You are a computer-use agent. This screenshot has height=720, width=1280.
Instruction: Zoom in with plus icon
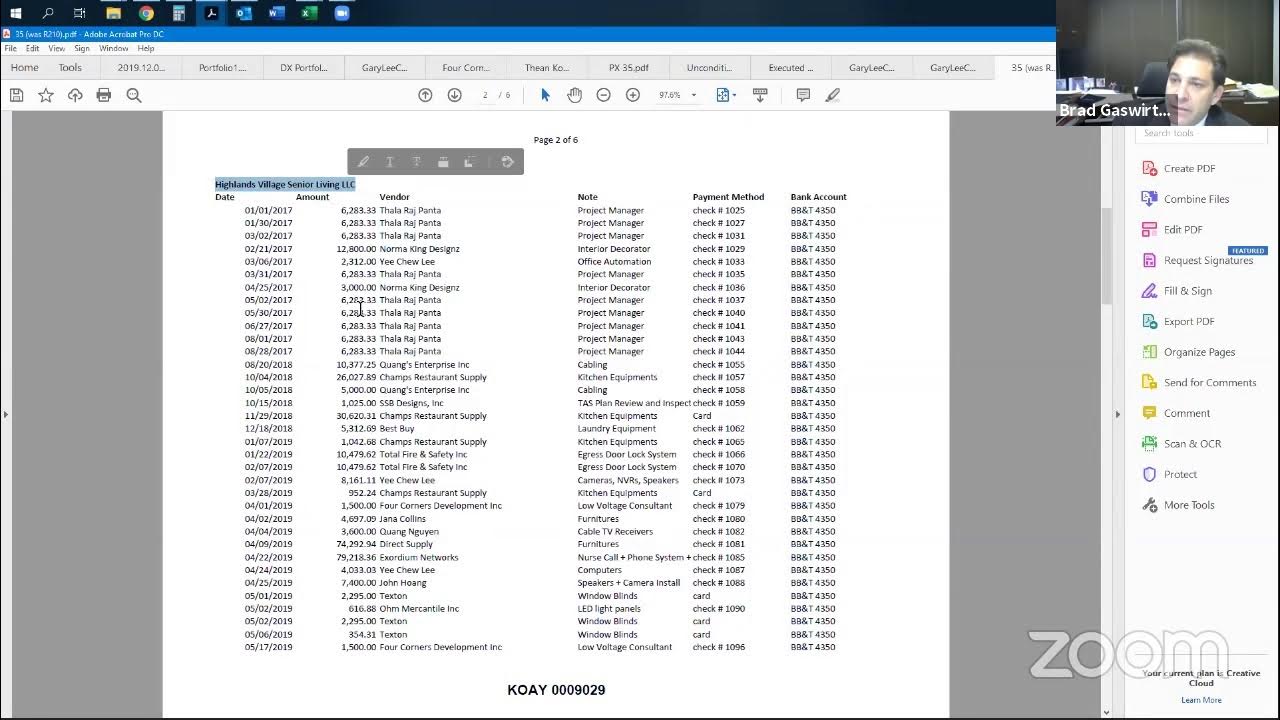[x=632, y=95]
